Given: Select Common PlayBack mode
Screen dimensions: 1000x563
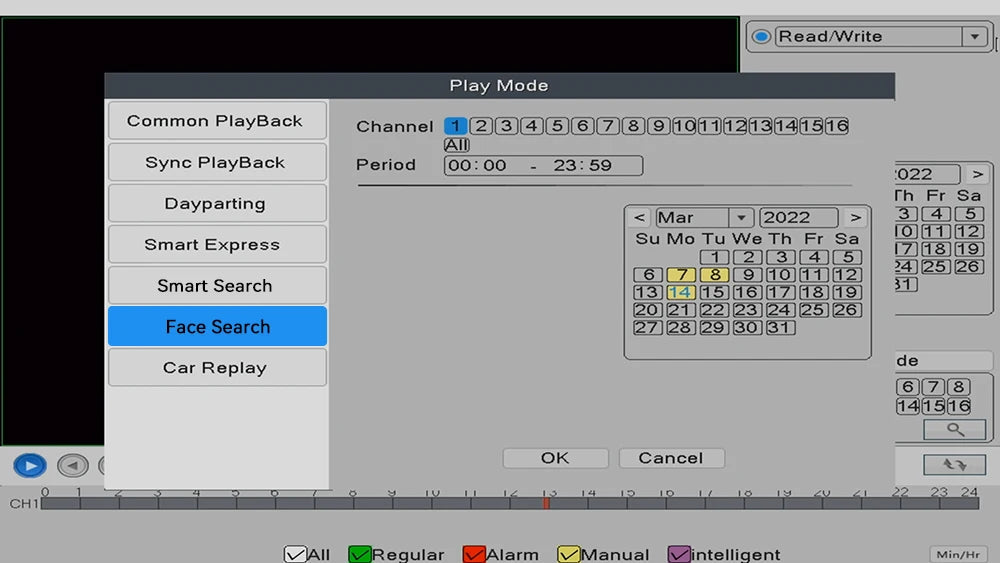Looking at the screenshot, I should click(x=217, y=121).
